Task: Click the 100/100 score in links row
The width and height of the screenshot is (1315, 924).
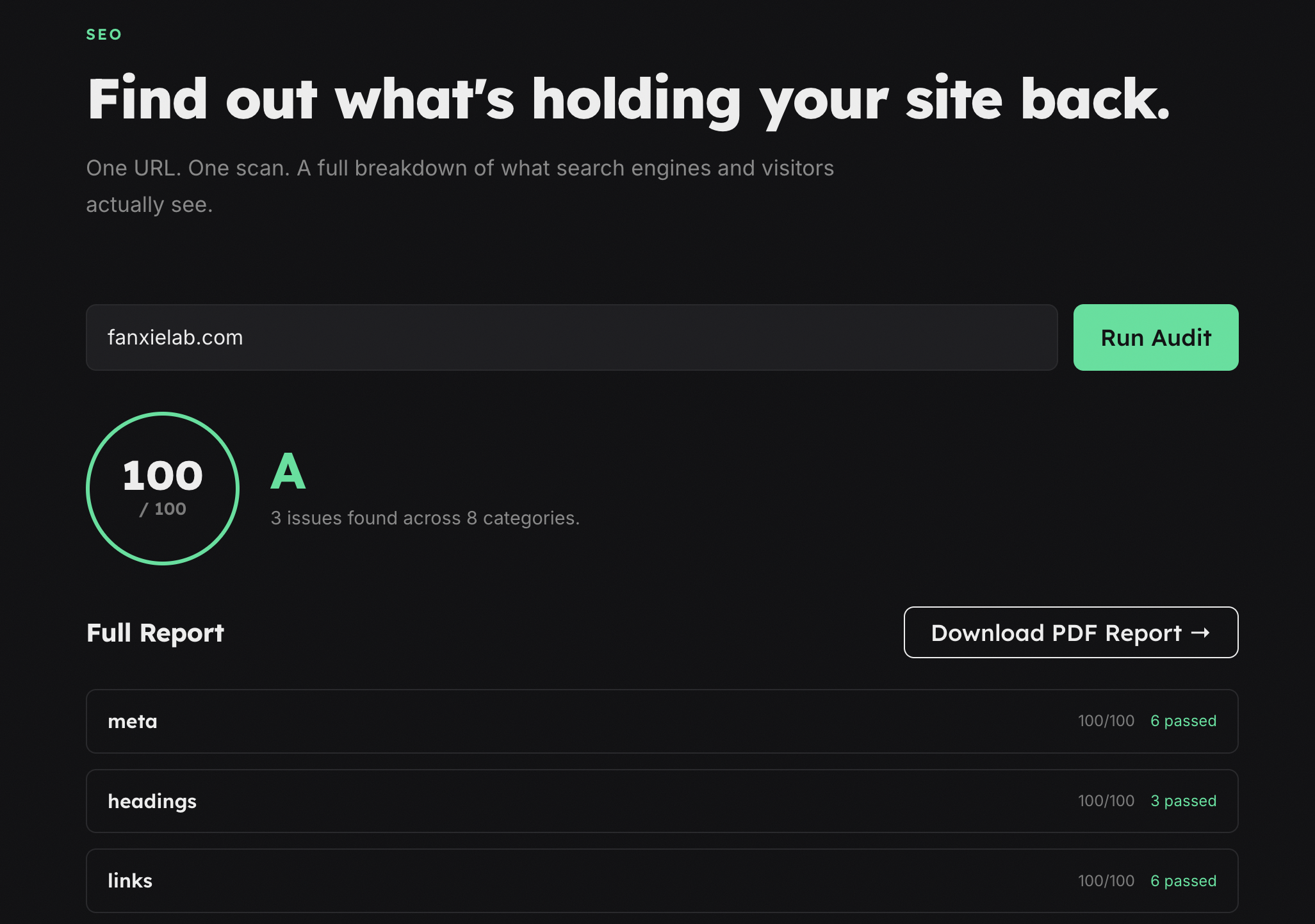Action: click(x=1106, y=881)
